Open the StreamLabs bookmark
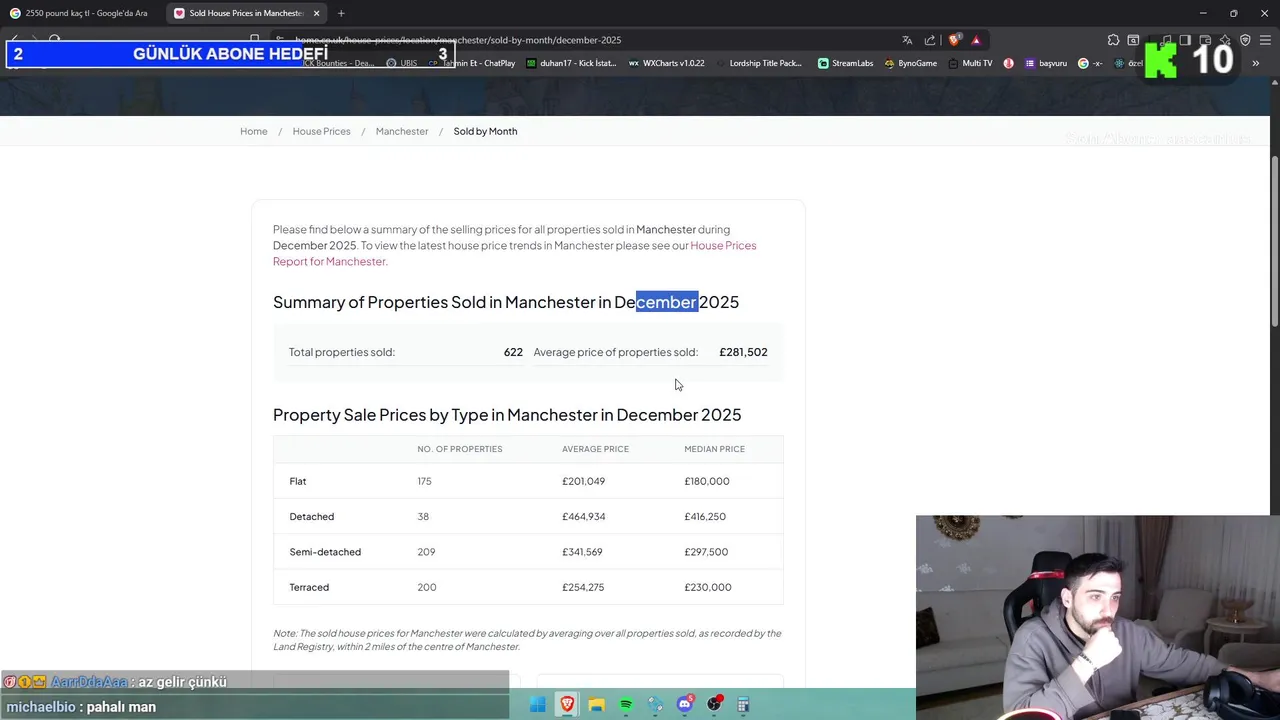1280x720 pixels. tap(845, 63)
